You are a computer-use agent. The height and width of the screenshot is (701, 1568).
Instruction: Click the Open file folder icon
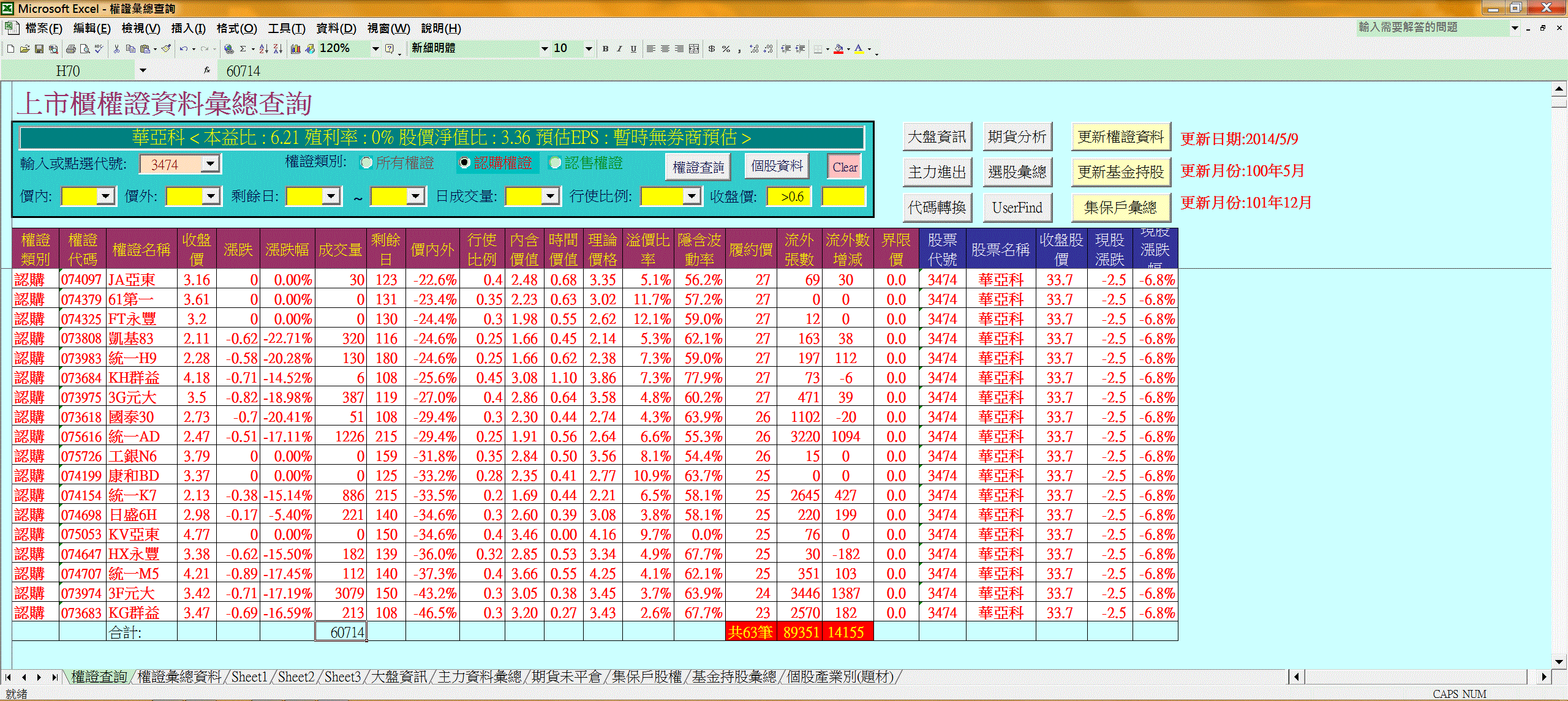pos(24,49)
